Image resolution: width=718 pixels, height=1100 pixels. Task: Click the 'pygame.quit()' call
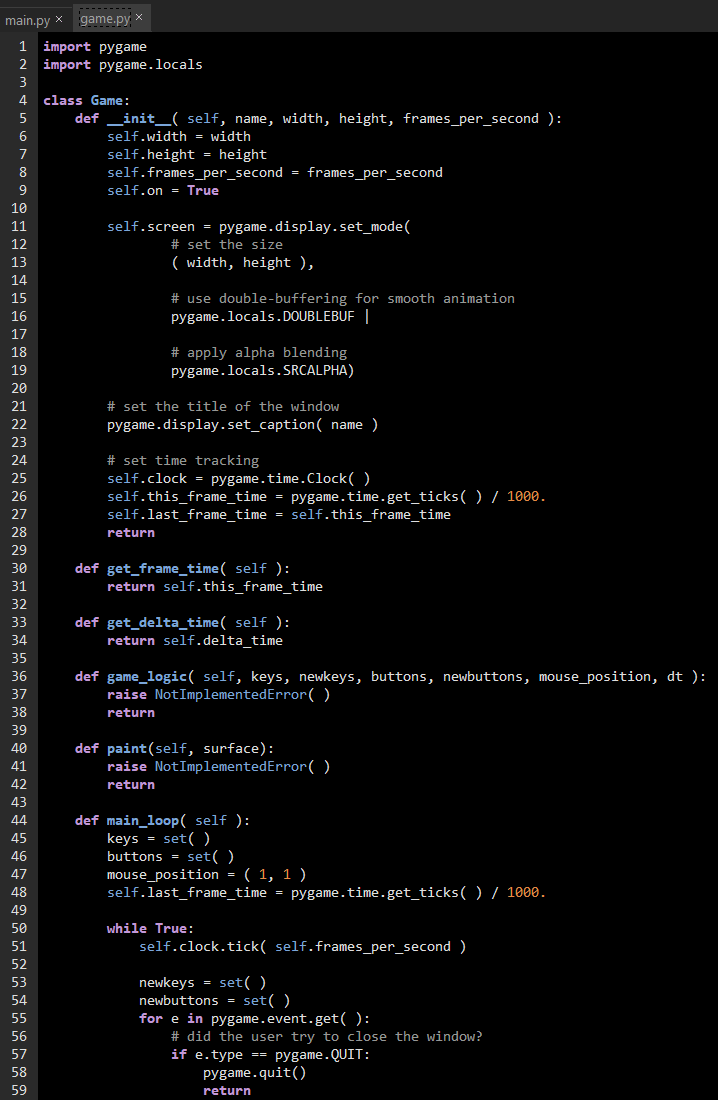pyautogui.click(x=255, y=1073)
